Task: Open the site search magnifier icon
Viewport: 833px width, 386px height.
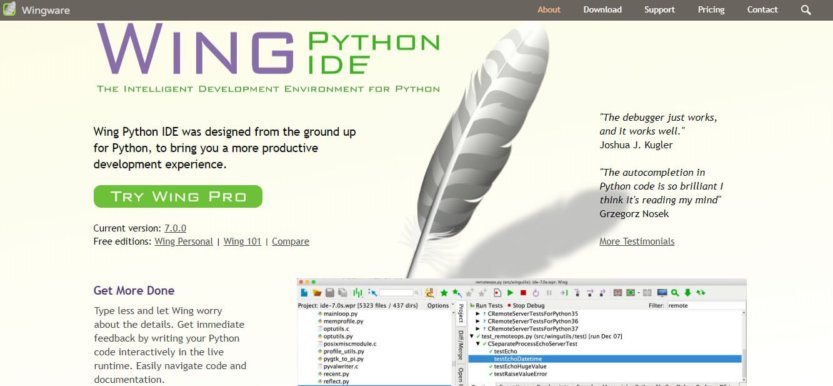Action: (806, 10)
